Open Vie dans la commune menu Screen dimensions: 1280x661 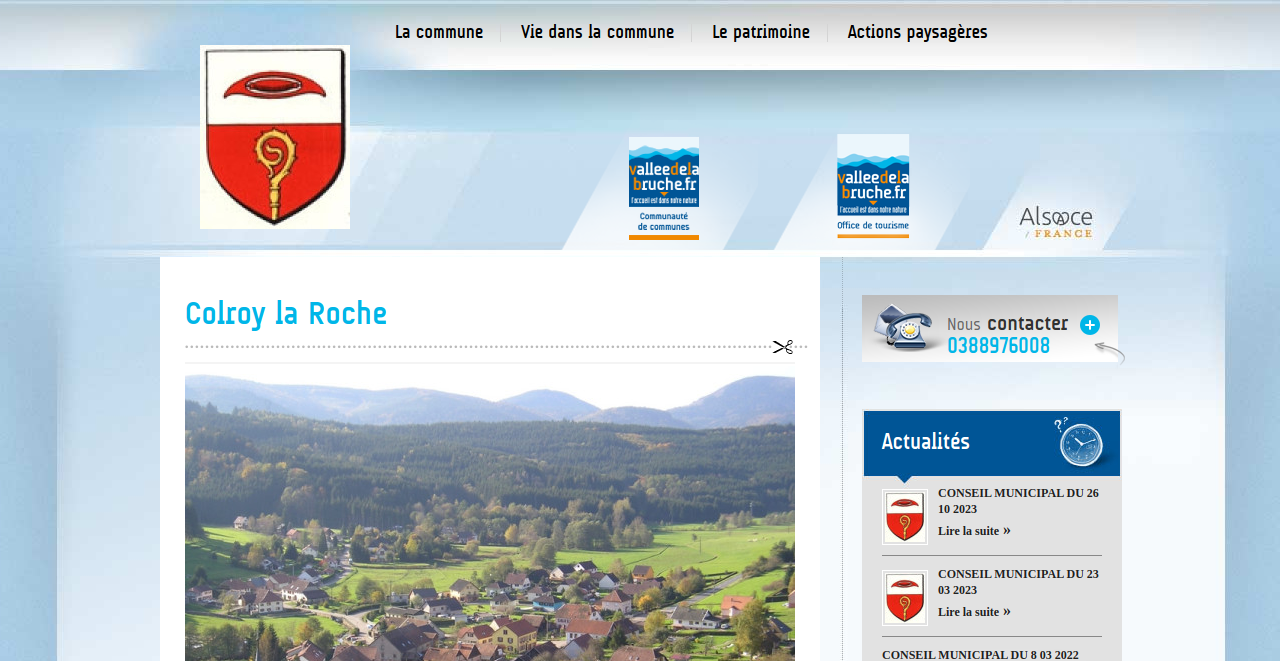coord(597,32)
